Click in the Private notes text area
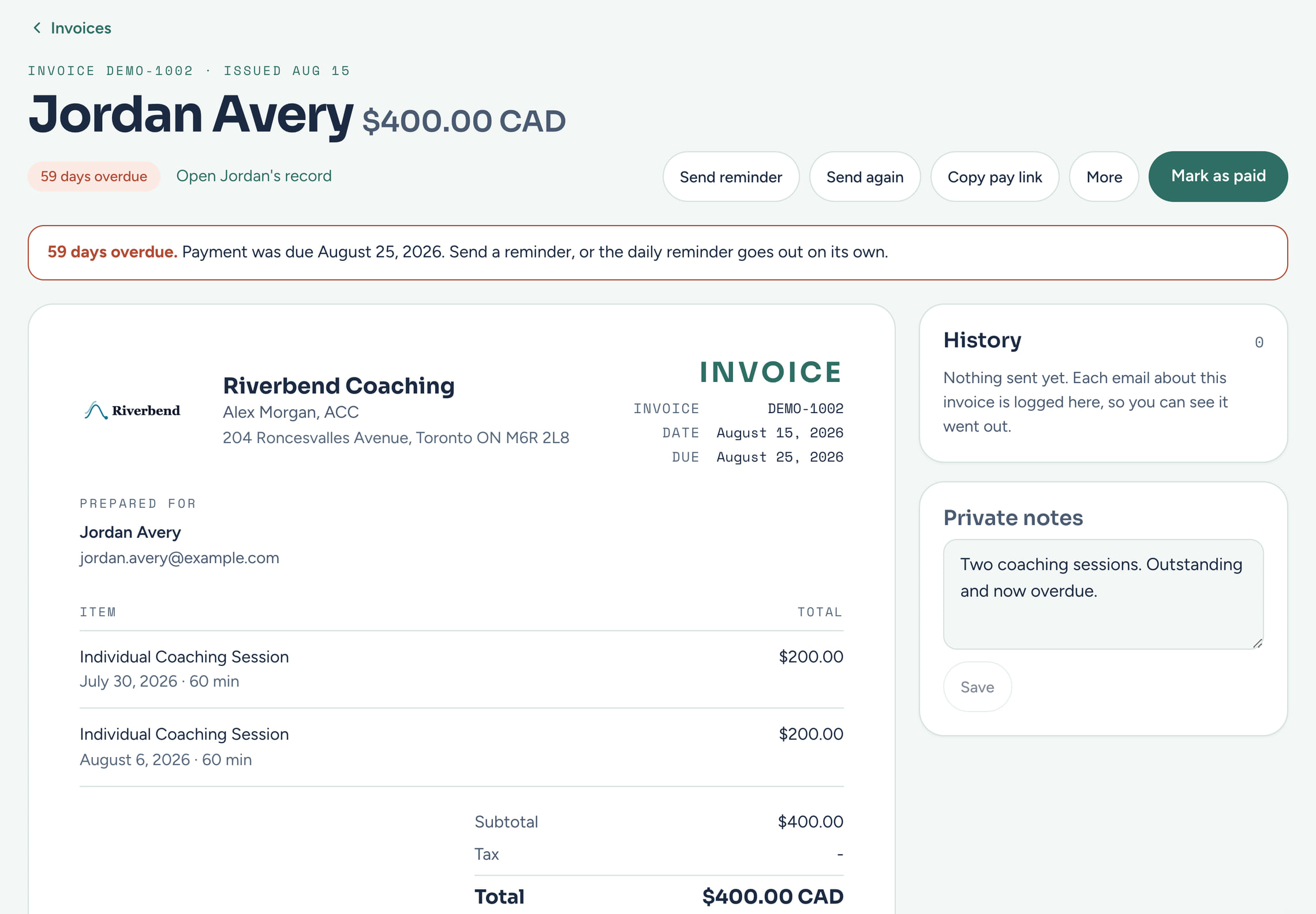Viewport: 1316px width, 914px height. [1103, 594]
